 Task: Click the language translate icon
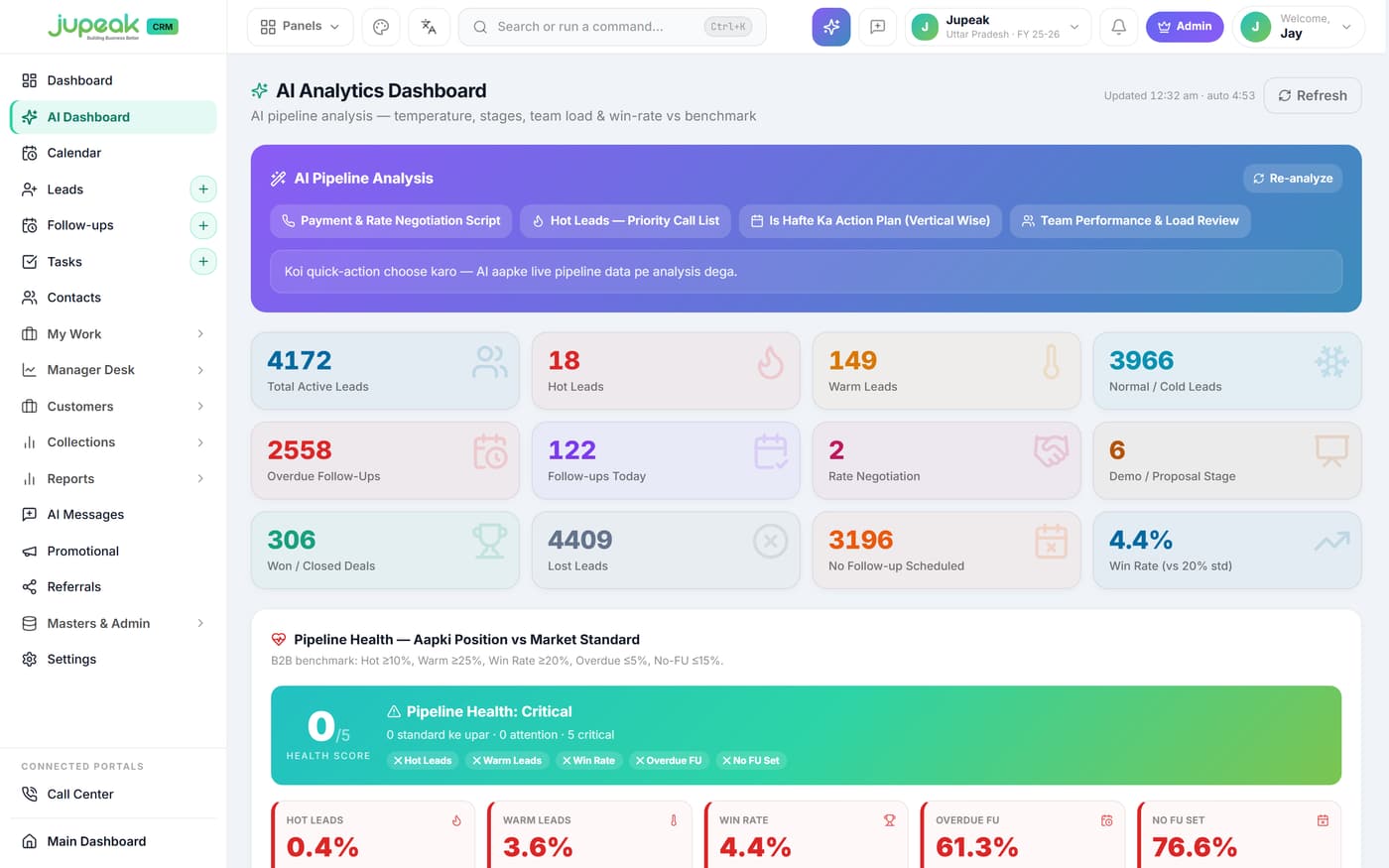coord(429,27)
